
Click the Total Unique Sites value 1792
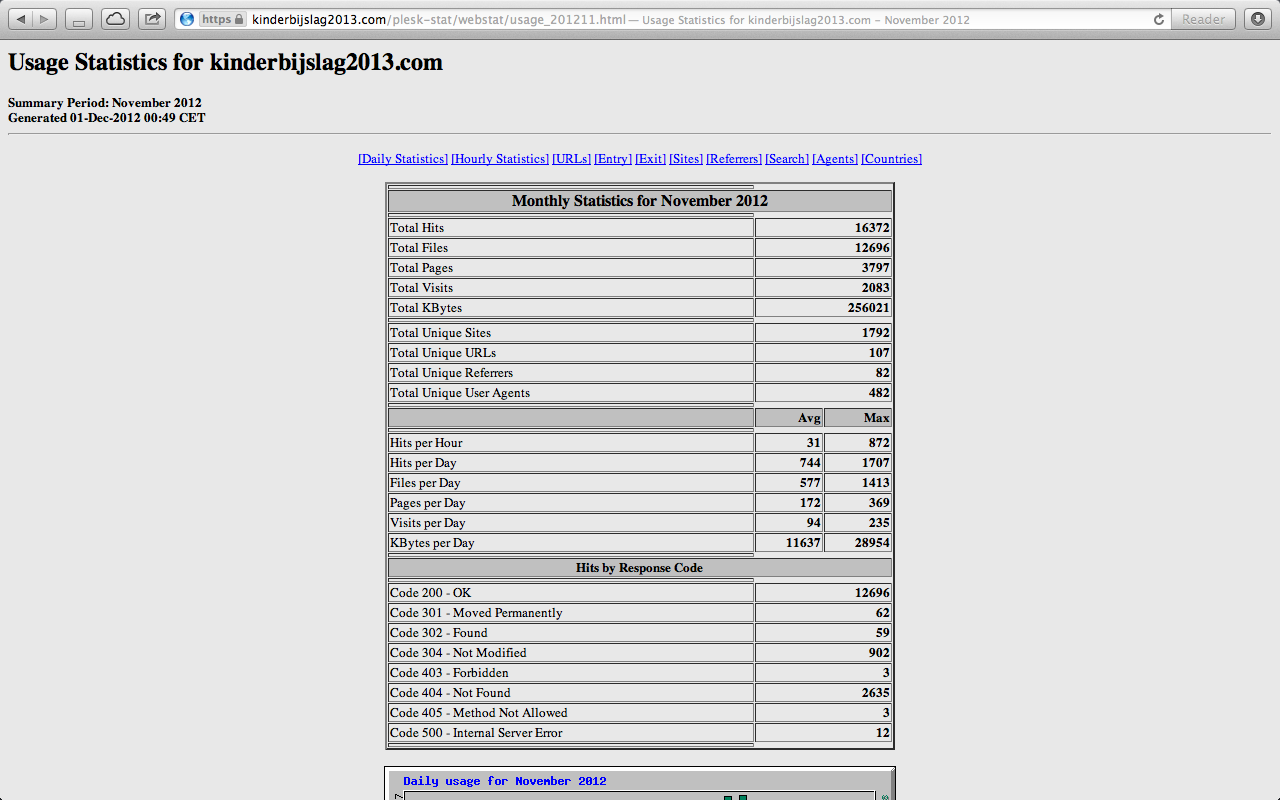pyautogui.click(x=876, y=333)
